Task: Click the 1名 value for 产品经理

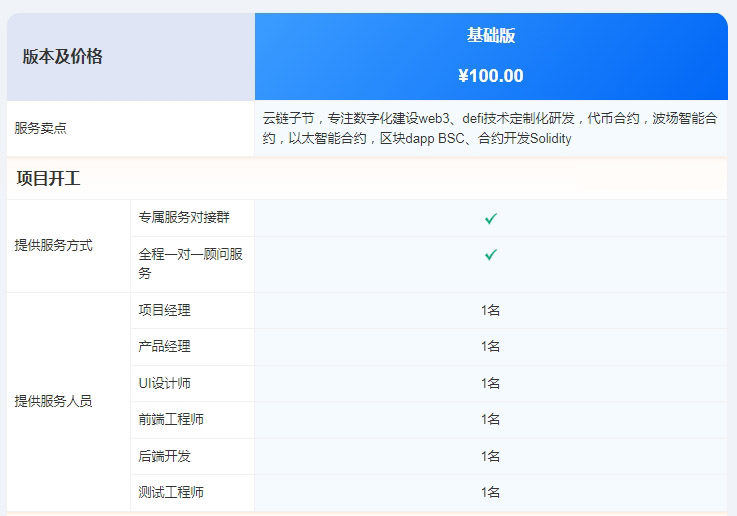Action: 490,347
